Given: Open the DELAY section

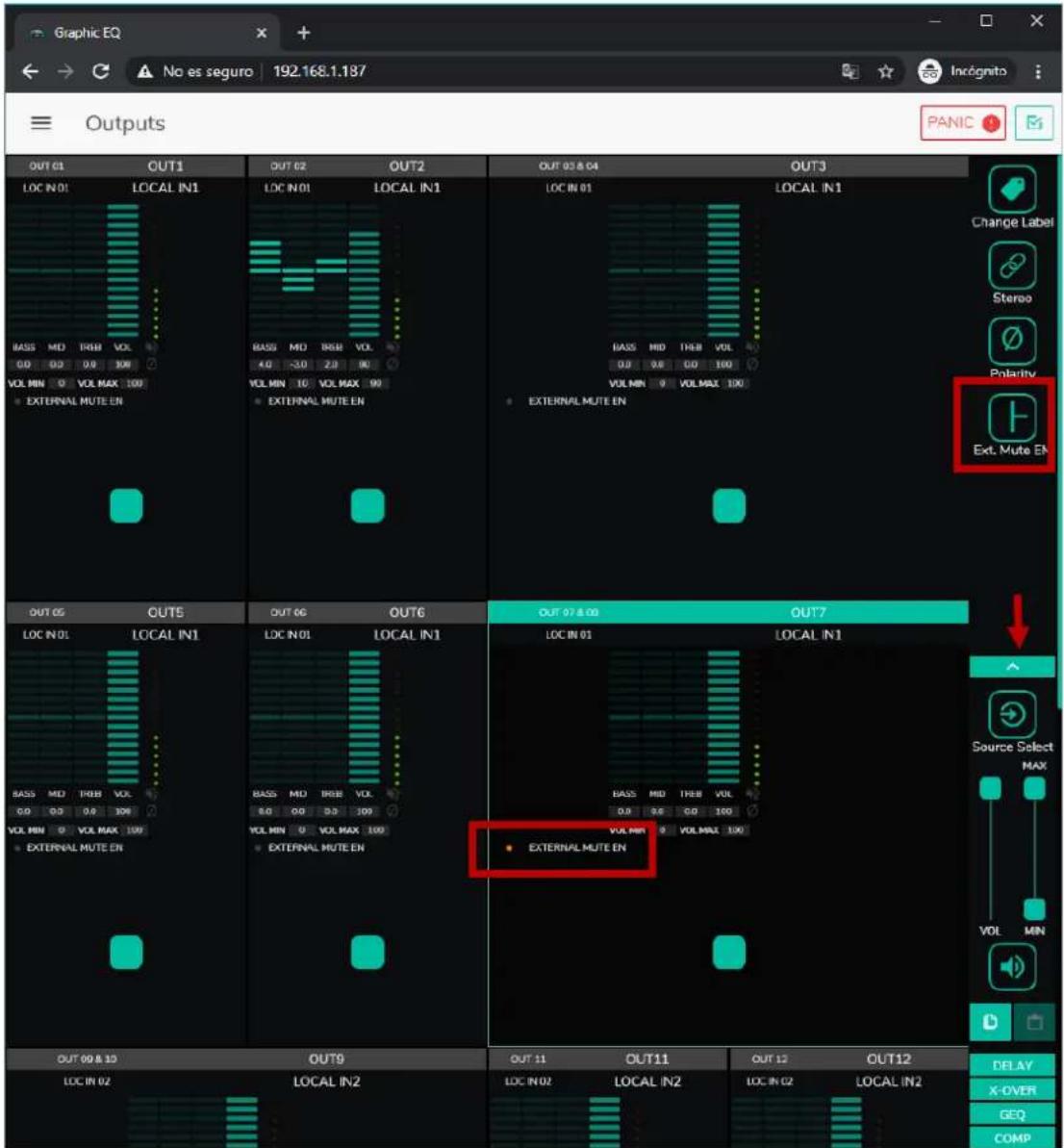Looking at the screenshot, I should [1012, 1065].
